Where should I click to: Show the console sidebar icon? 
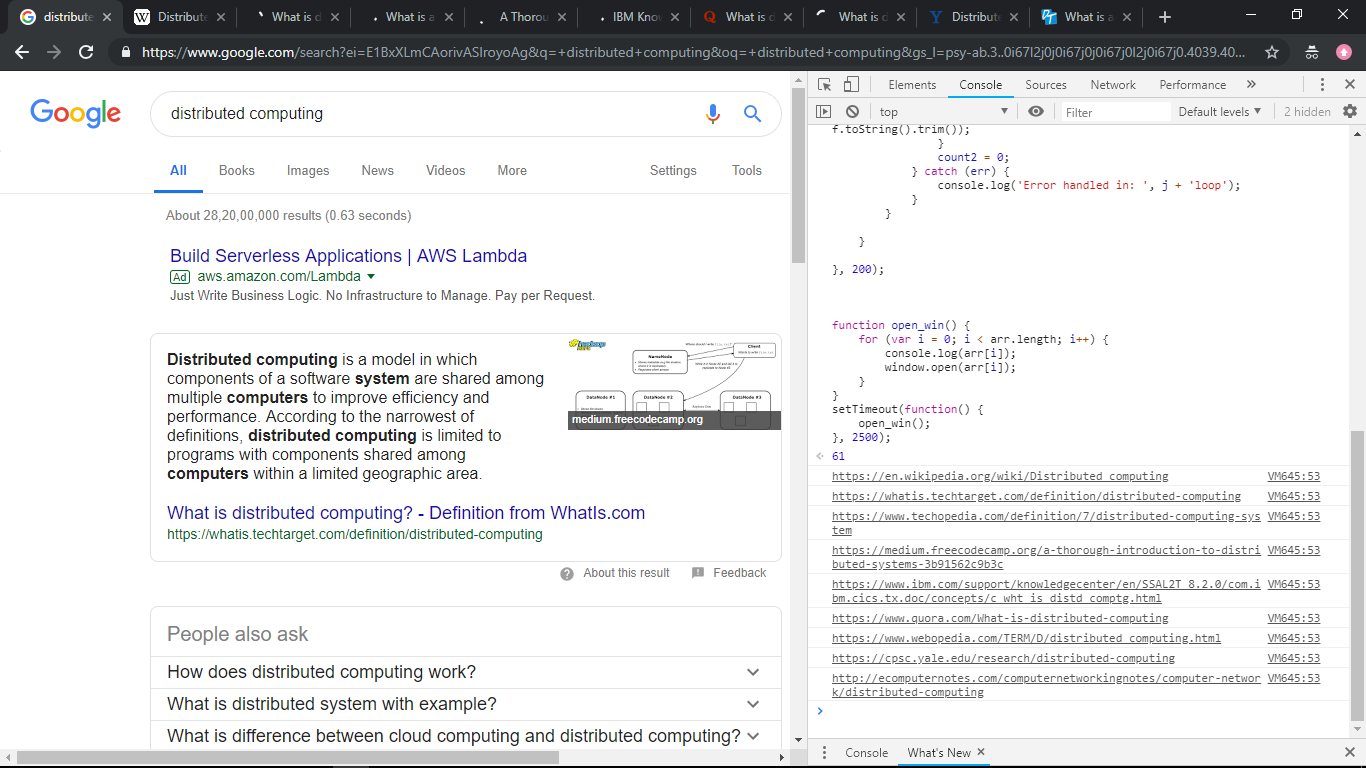coord(824,112)
